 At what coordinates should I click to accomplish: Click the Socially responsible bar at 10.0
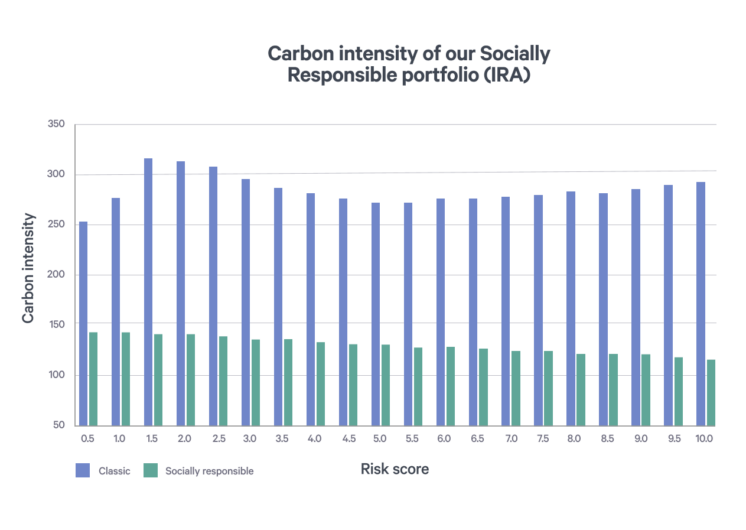pos(712,392)
